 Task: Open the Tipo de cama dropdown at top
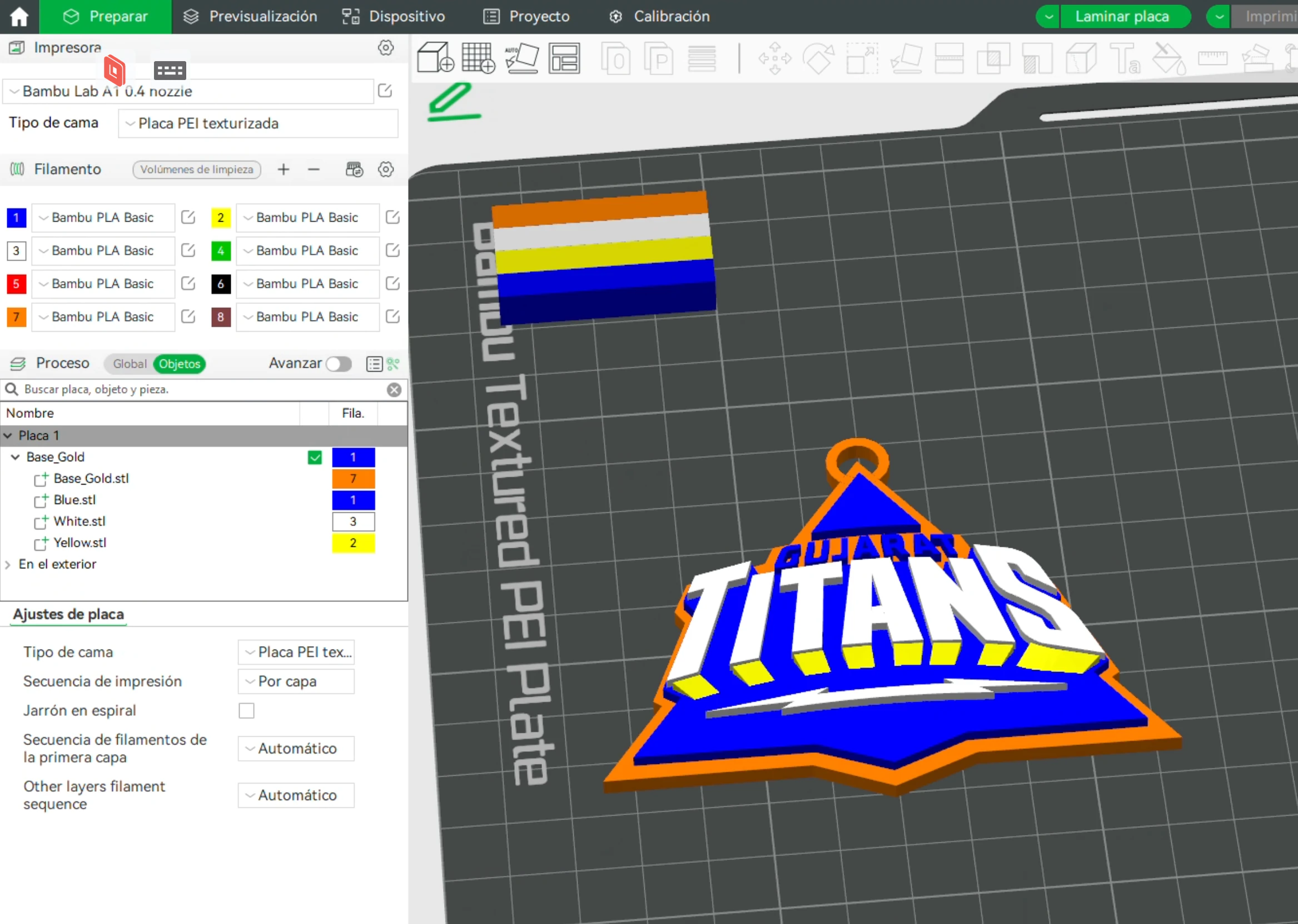click(258, 123)
